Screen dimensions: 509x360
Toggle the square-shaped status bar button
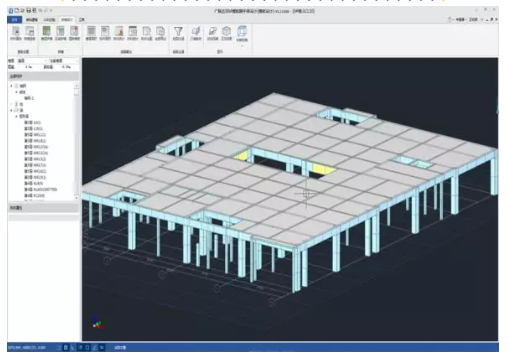[87, 348]
